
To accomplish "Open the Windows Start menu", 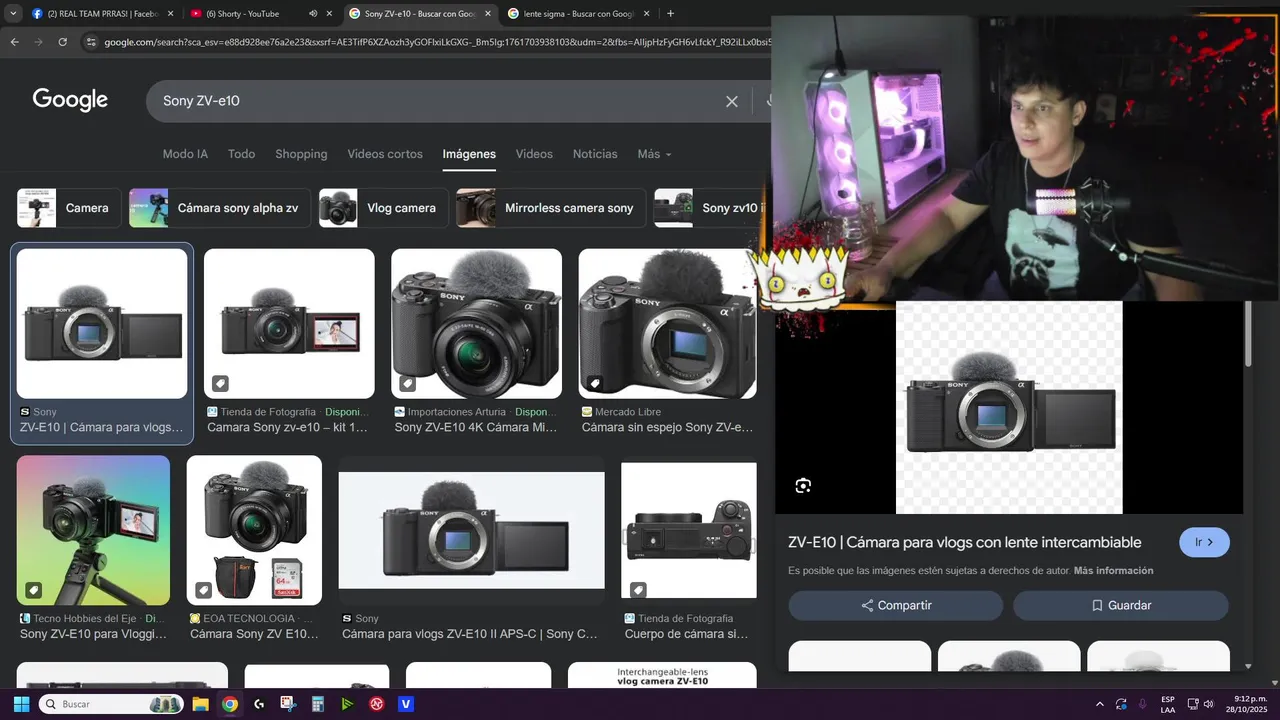I will click(21, 704).
